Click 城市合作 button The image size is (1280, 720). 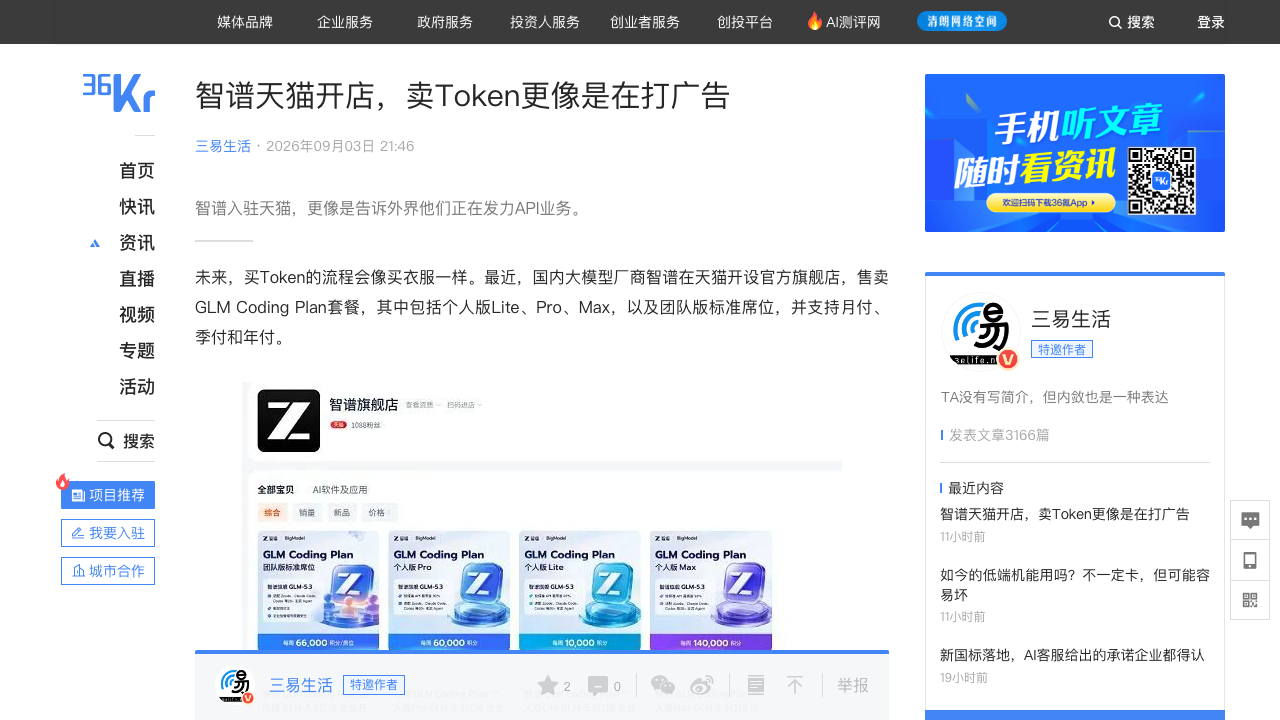[x=108, y=571]
